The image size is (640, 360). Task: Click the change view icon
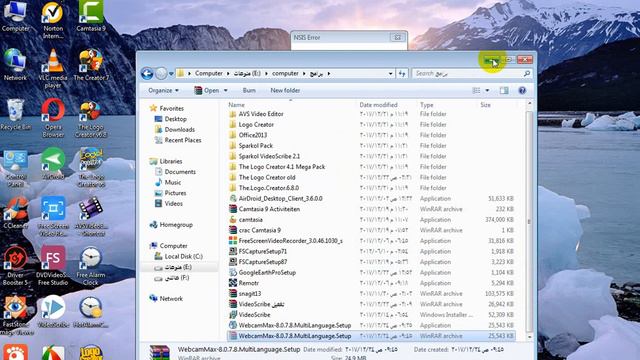476,91
